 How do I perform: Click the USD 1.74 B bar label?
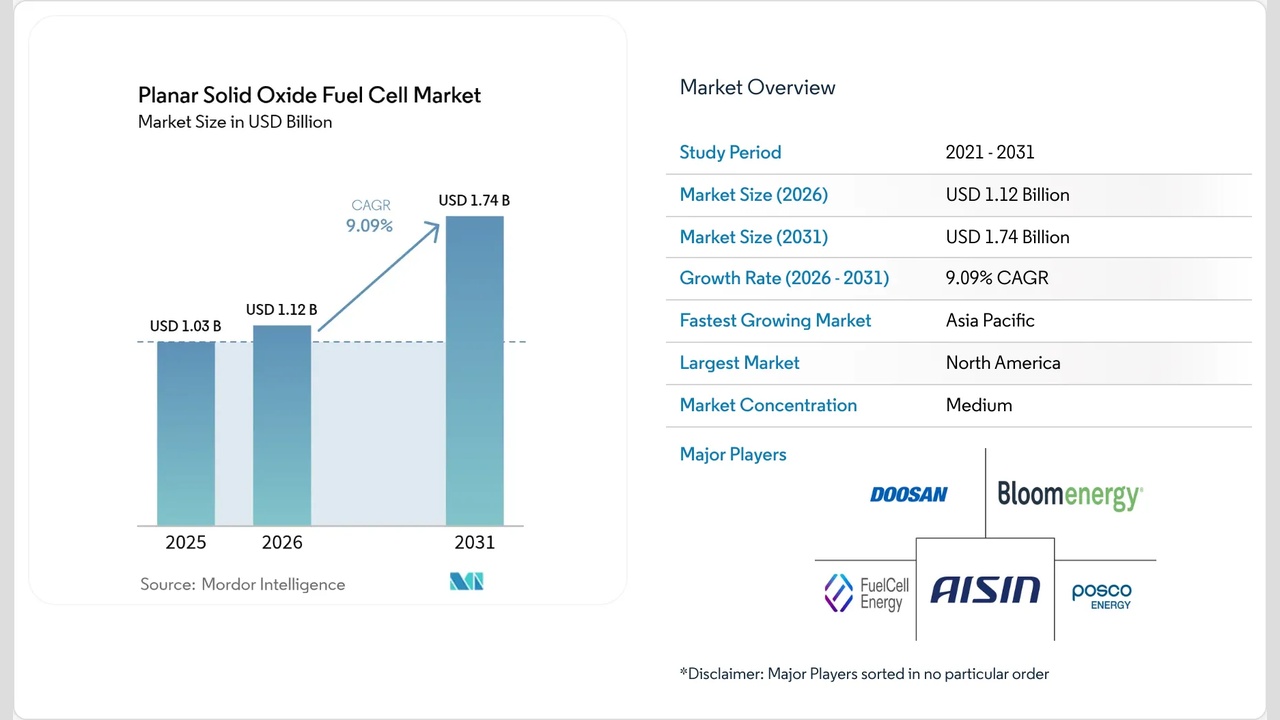point(474,200)
